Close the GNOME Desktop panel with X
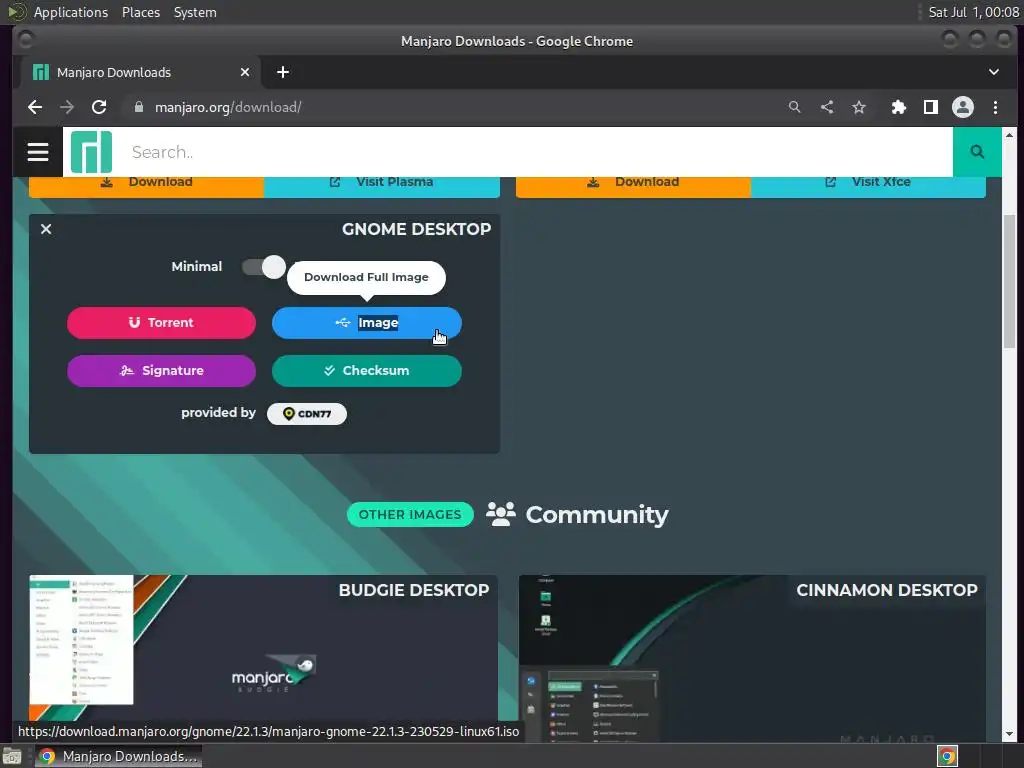Viewport: 1024px width, 768px height. (x=46, y=229)
